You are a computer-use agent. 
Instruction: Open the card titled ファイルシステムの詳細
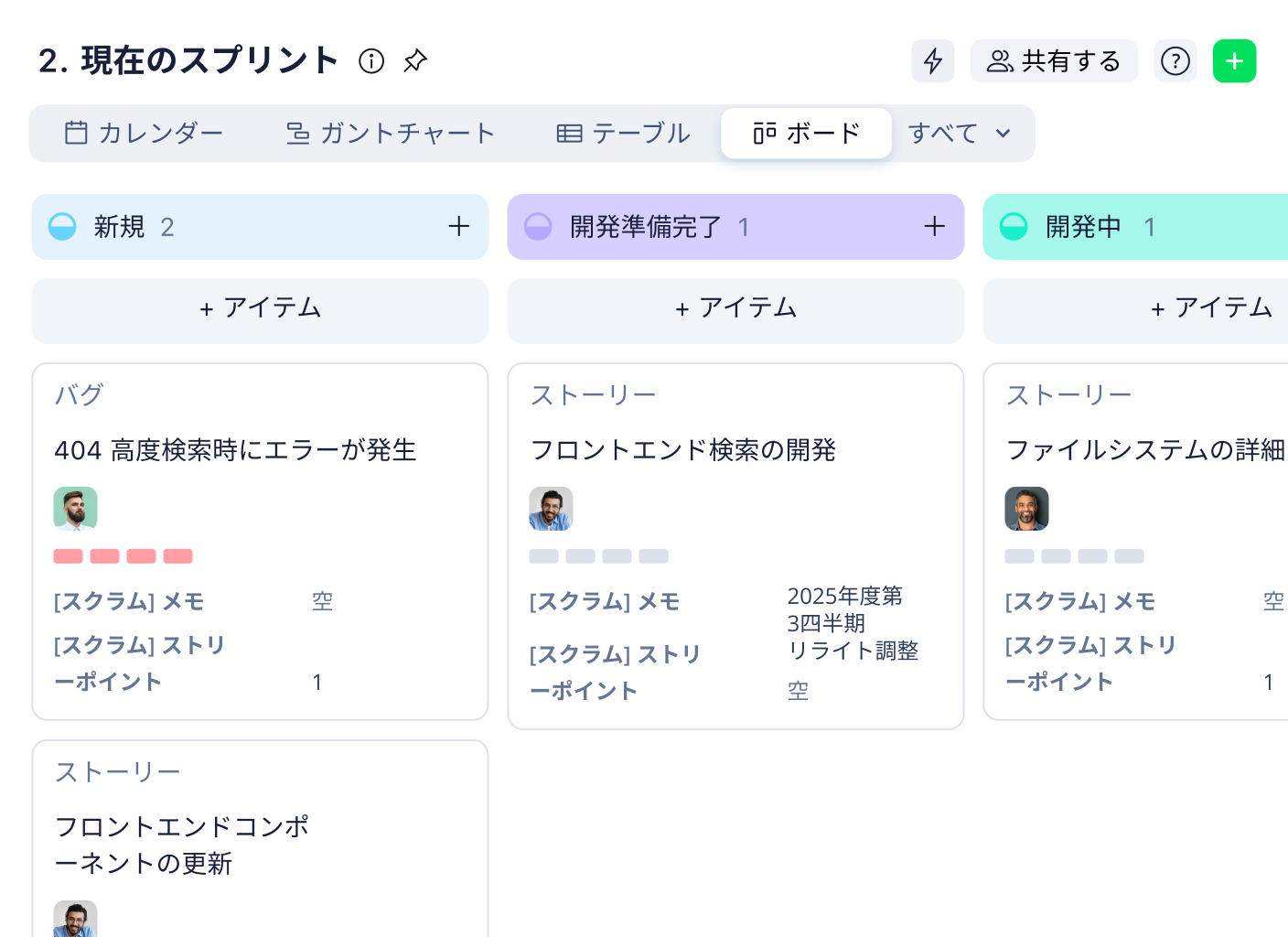click(1145, 450)
